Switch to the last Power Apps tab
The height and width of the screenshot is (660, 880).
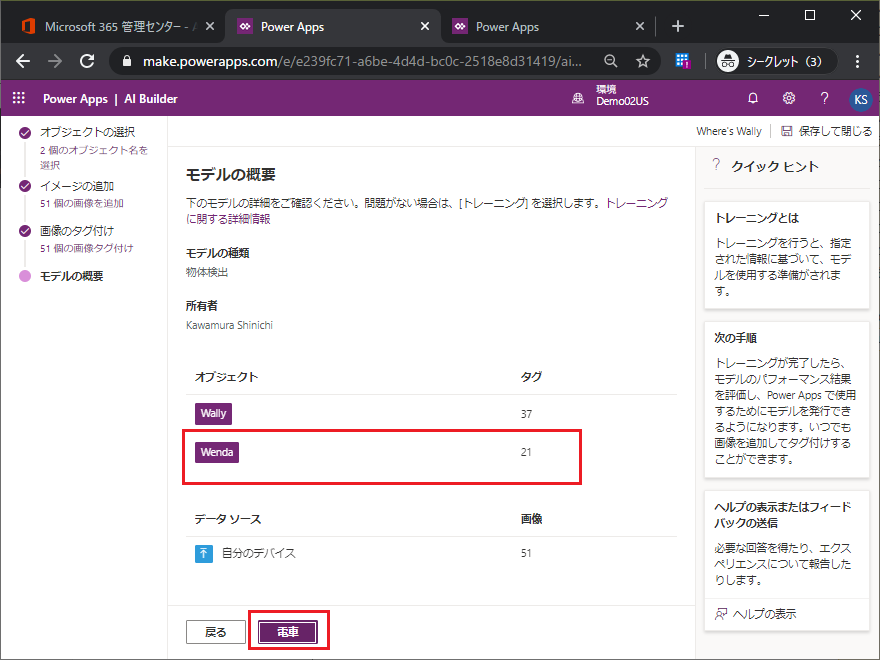coord(548,26)
